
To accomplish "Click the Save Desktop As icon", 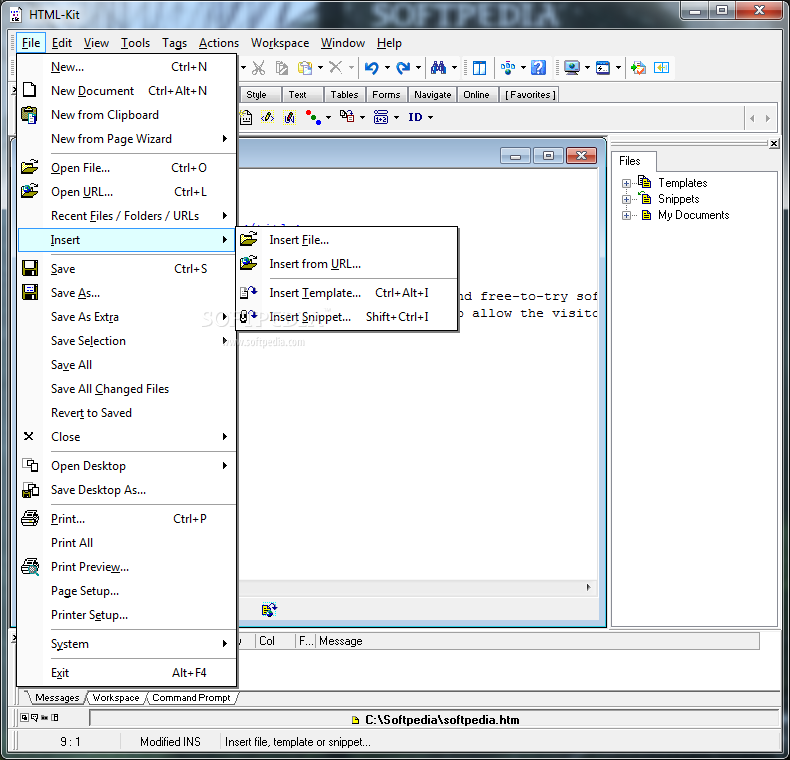I will [30, 489].
